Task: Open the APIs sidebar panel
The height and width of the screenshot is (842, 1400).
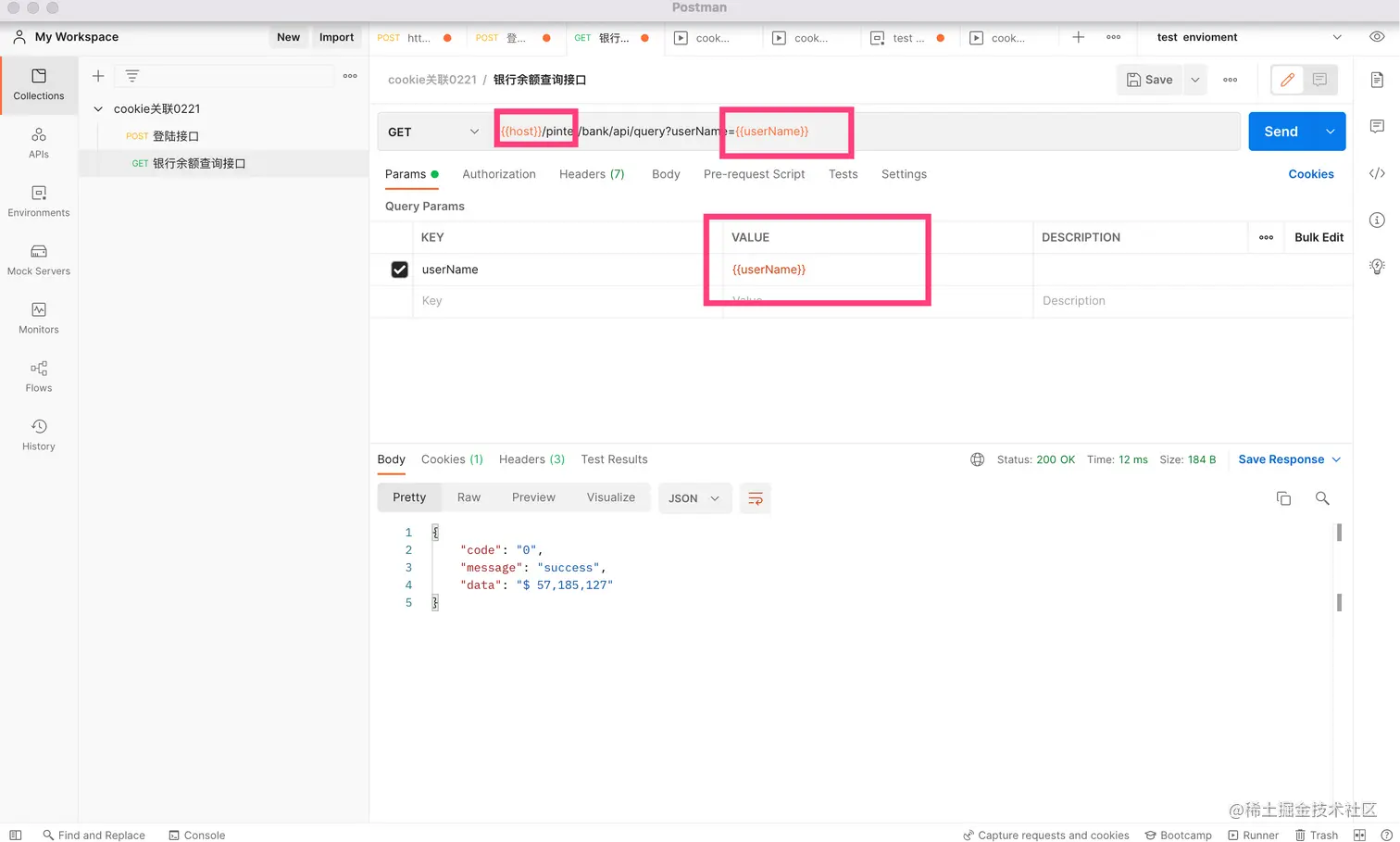Action: (39, 144)
